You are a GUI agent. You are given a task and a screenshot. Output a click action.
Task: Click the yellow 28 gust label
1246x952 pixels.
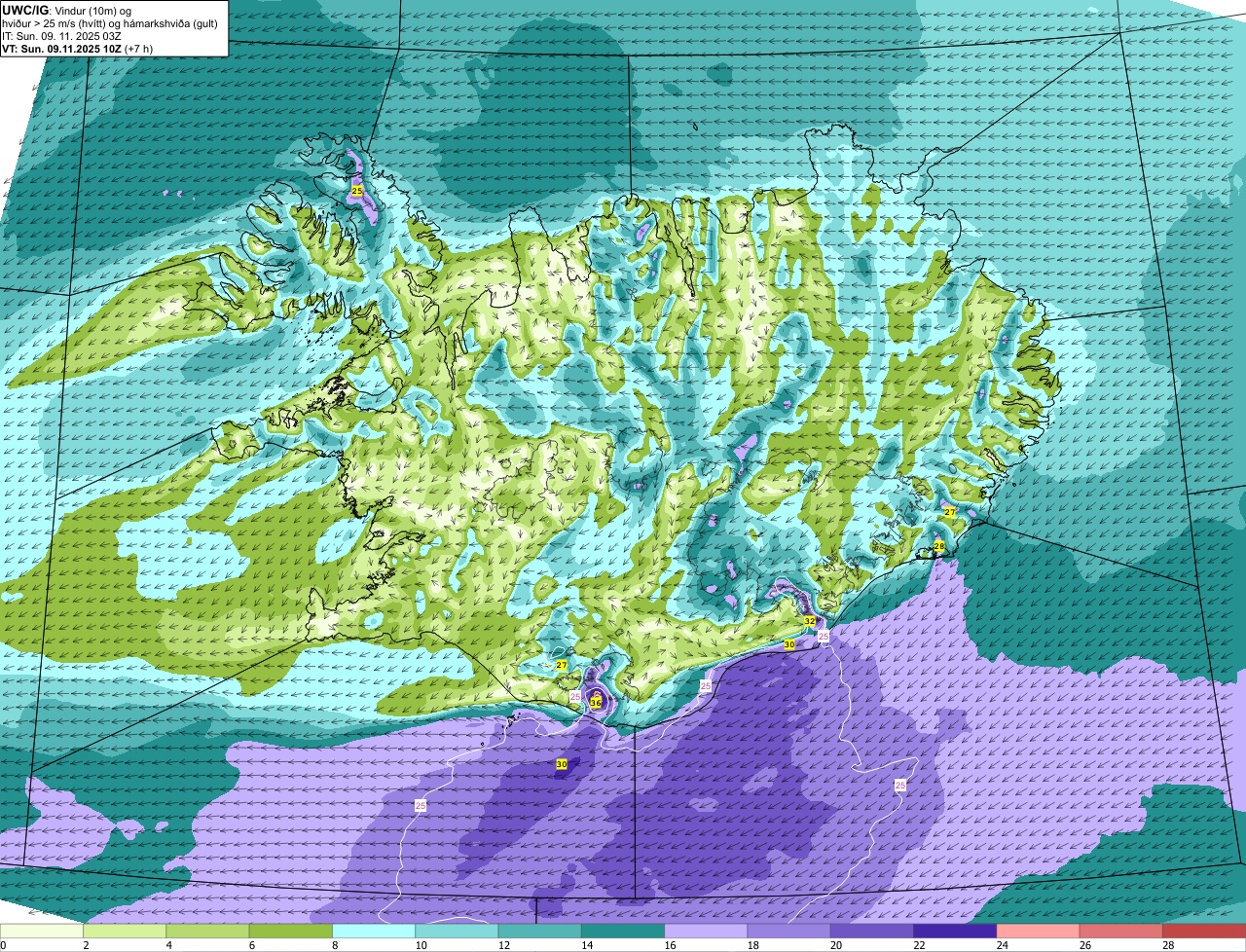[939, 547]
